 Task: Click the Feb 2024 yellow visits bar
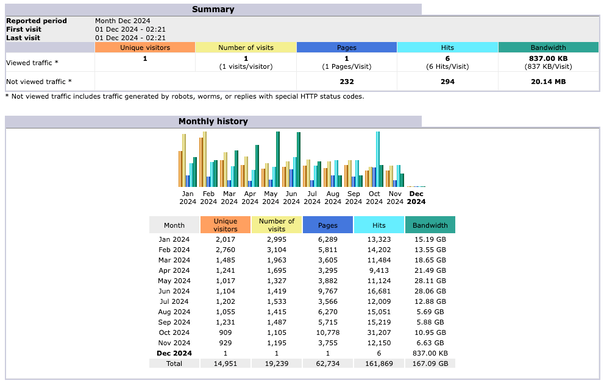click(205, 159)
